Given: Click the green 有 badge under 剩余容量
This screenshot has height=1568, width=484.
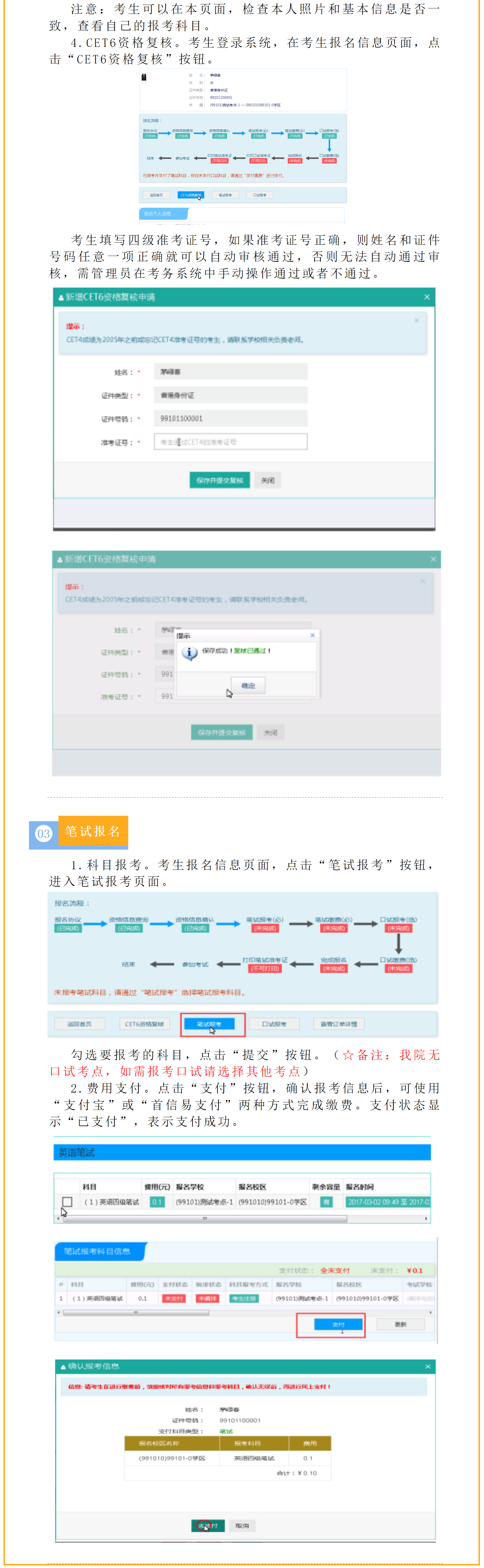Looking at the screenshot, I should click(326, 1202).
